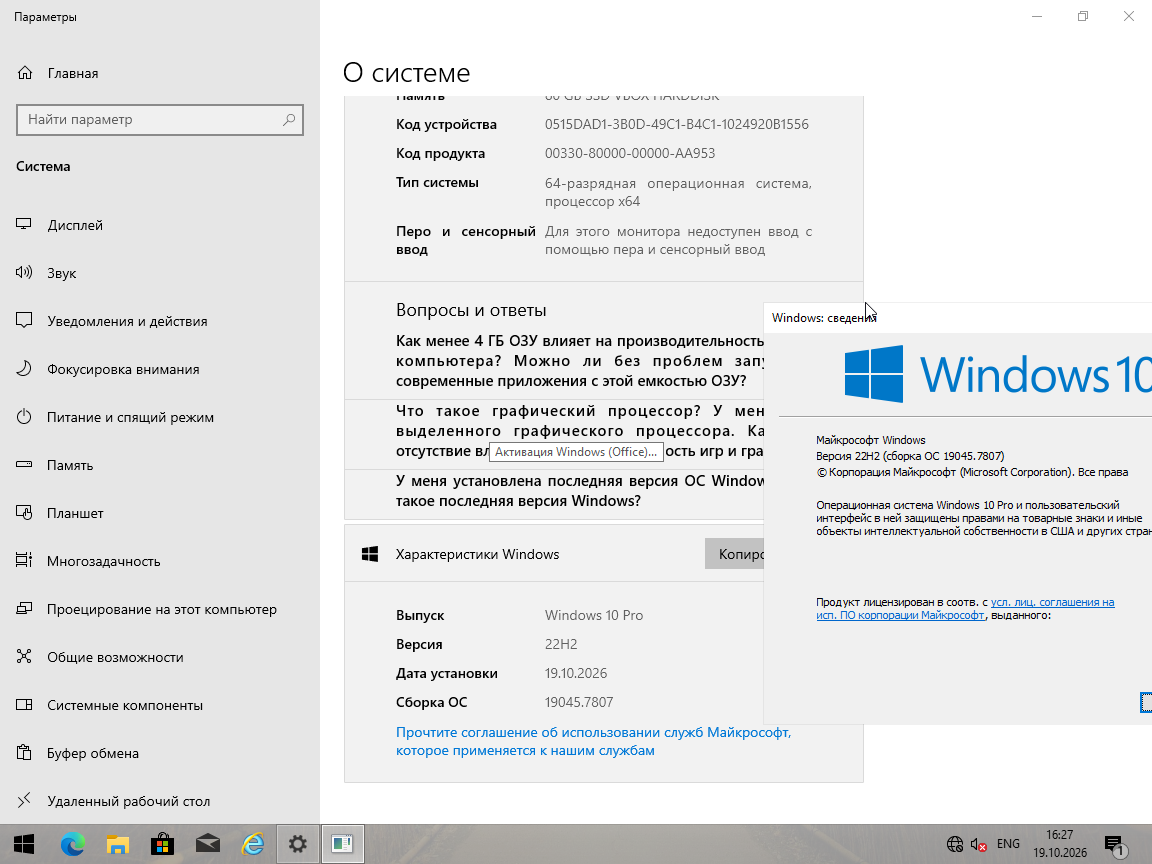Click the muted volume tray icon
This screenshot has height=864, width=1152.
coord(978,844)
